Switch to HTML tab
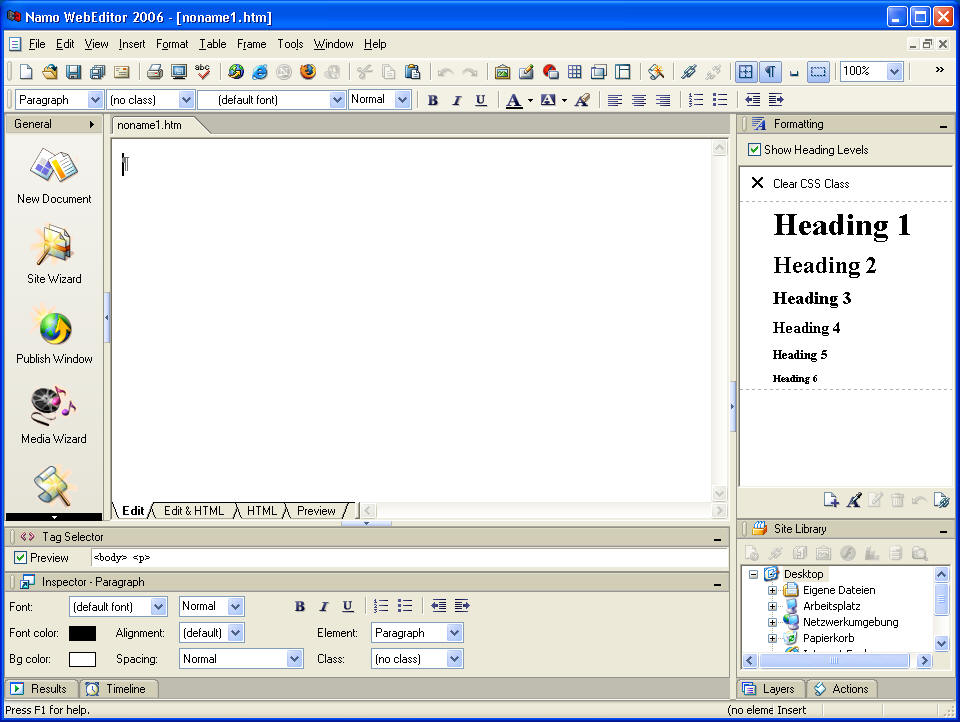The image size is (960, 722). [x=261, y=511]
